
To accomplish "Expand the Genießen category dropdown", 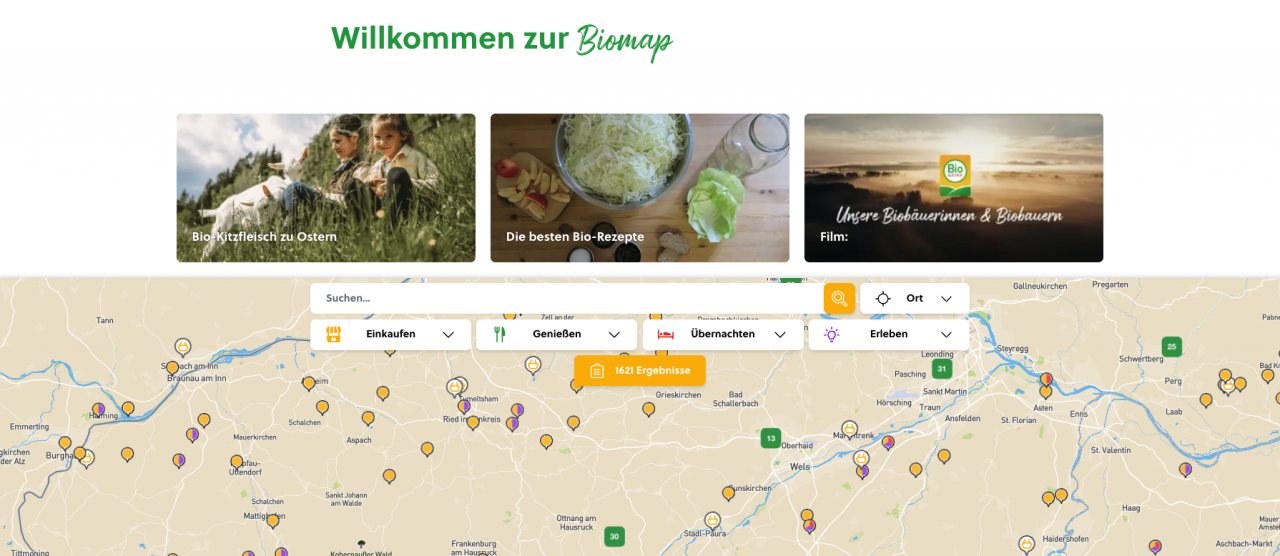I will pyautogui.click(x=556, y=334).
